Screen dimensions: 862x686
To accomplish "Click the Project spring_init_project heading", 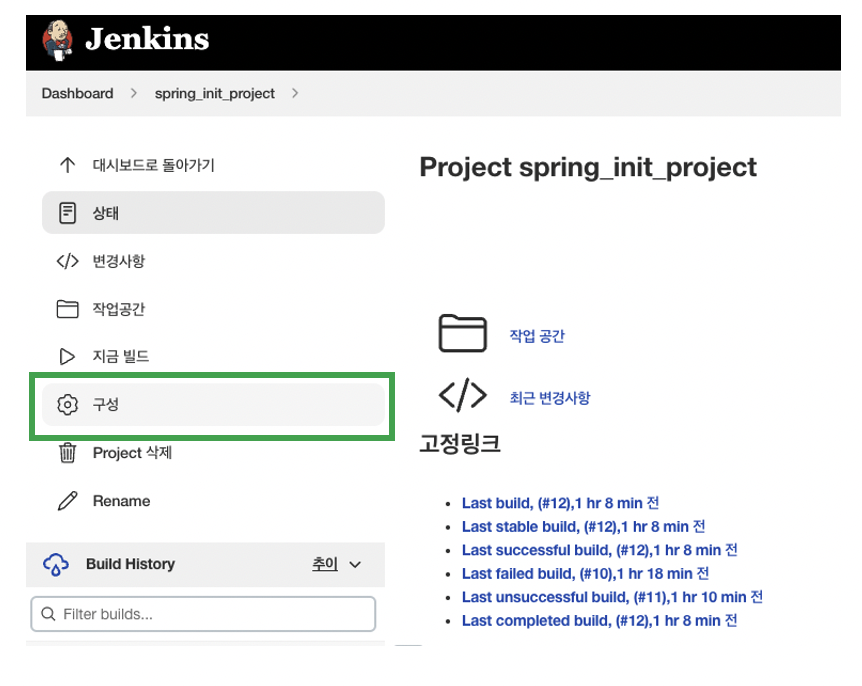I will (x=588, y=168).
